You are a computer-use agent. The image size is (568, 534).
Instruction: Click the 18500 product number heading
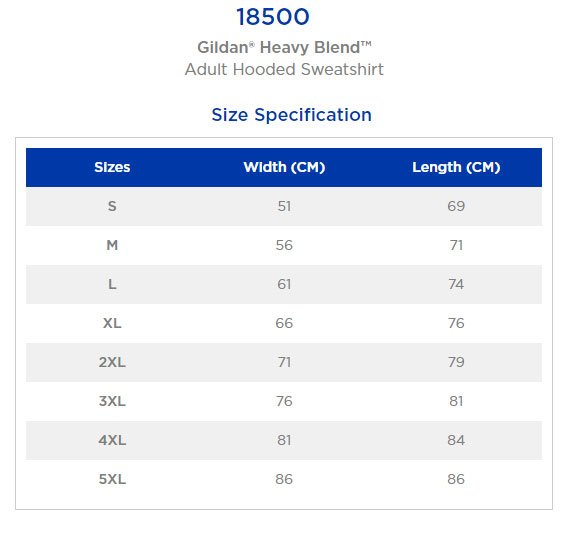coord(273,17)
